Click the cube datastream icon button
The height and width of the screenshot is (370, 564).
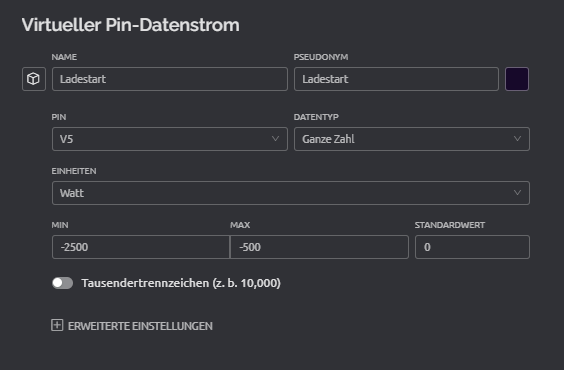pyautogui.click(x=34, y=79)
